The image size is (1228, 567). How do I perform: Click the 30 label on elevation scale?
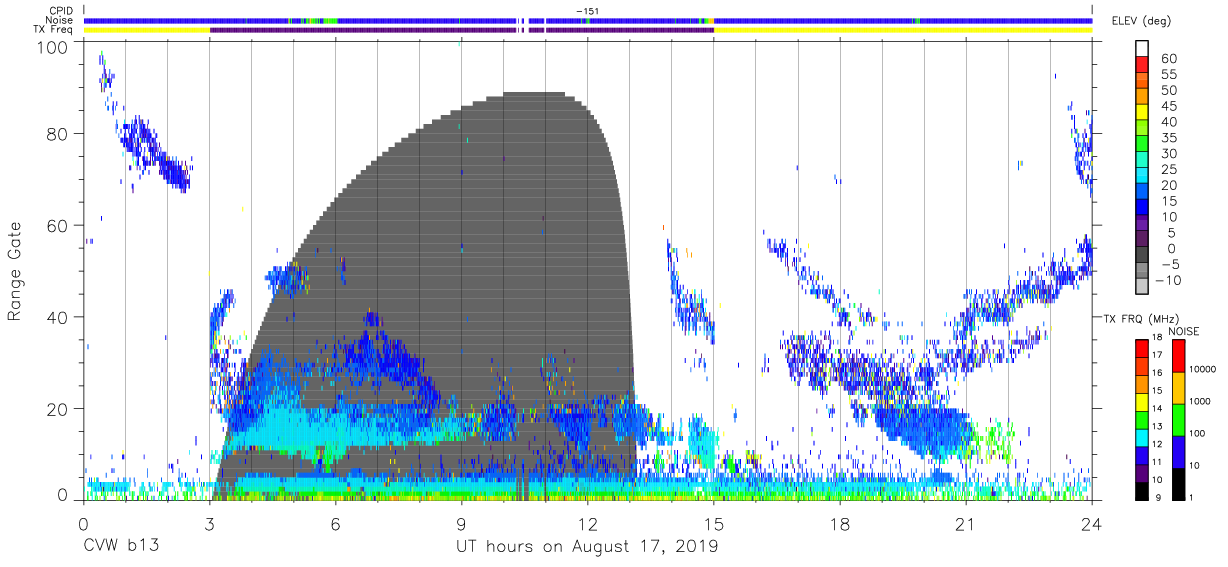pyautogui.click(x=1168, y=154)
